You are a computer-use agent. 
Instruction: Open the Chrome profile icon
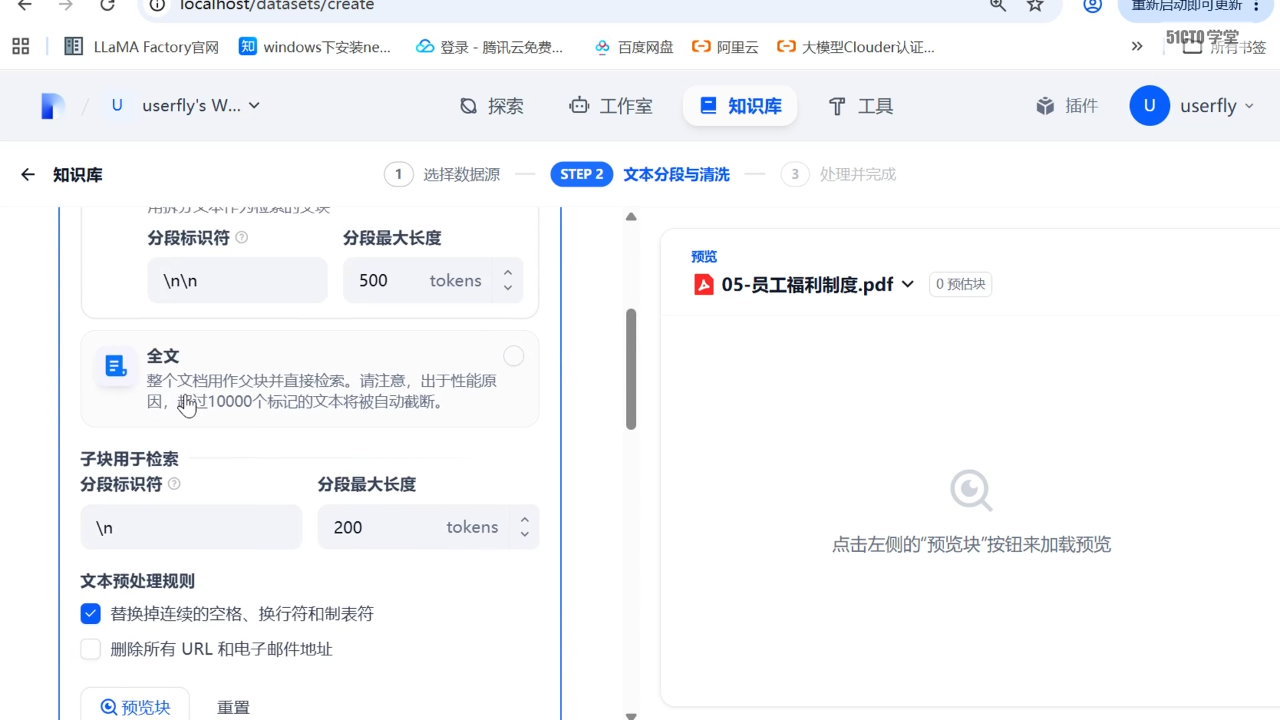(x=1093, y=6)
